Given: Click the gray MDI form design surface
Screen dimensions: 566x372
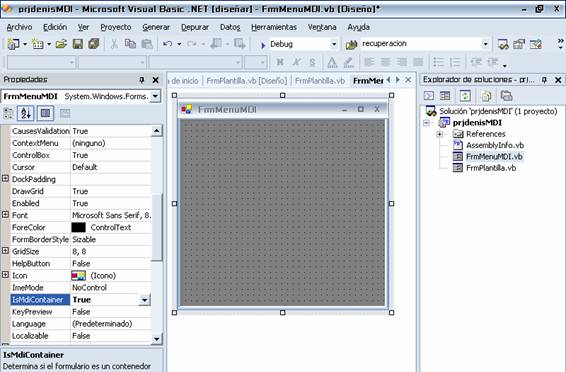Looking at the screenshot, I should pos(282,213).
